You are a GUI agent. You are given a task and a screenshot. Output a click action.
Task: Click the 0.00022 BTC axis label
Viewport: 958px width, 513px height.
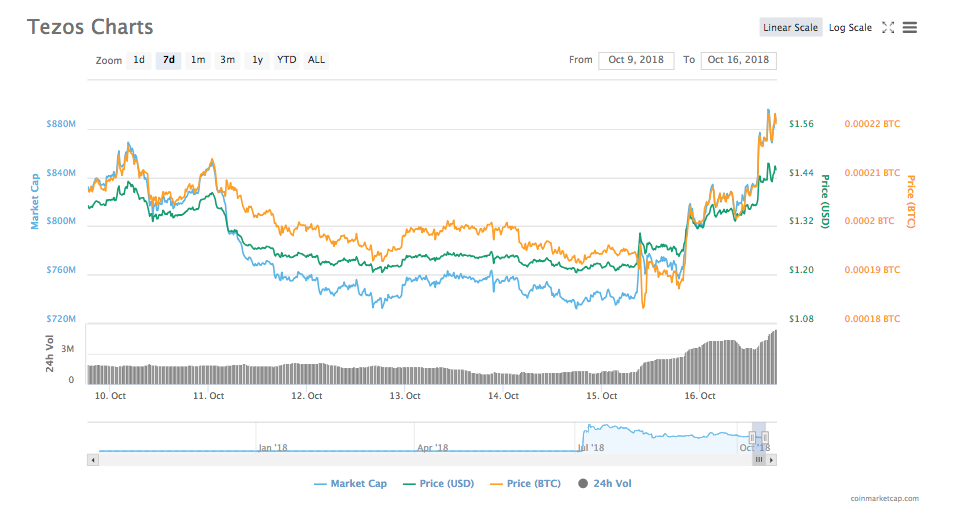(872, 124)
